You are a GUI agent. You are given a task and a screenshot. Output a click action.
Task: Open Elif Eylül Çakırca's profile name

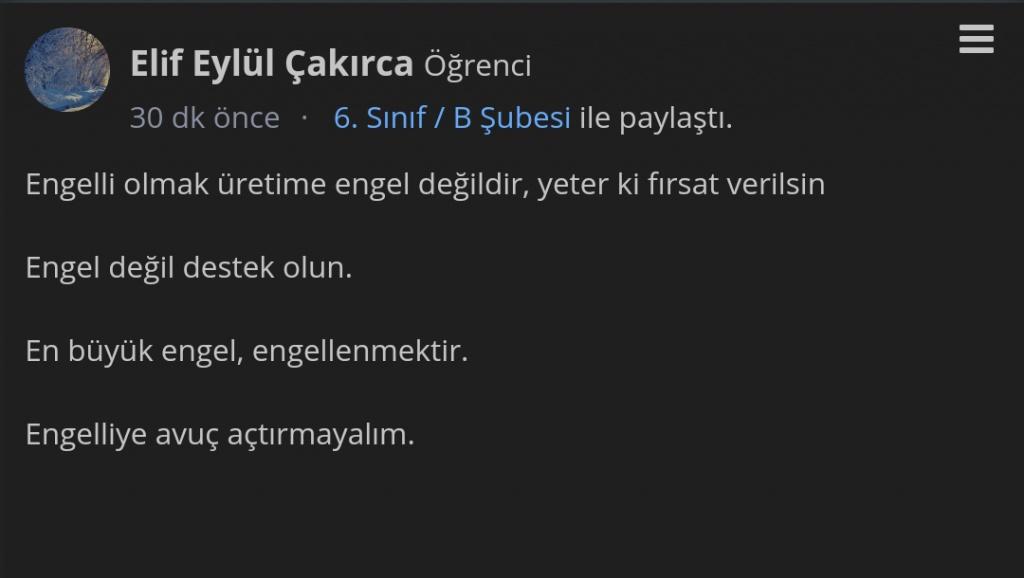272,64
